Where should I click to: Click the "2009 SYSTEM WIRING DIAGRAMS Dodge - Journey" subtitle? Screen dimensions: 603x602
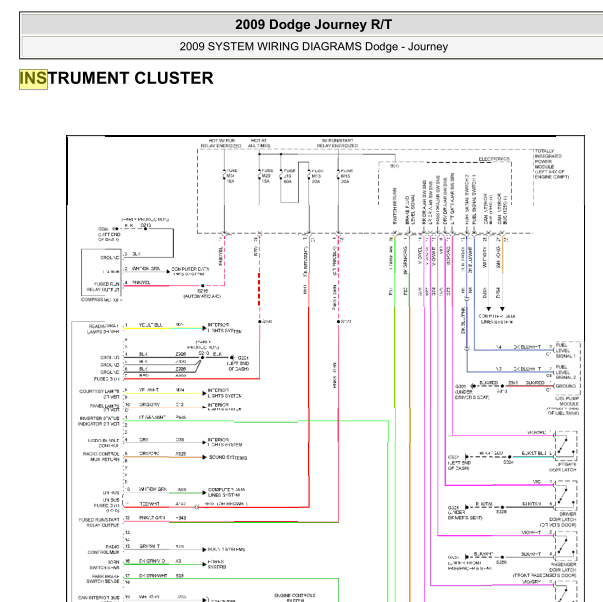click(x=313, y=47)
